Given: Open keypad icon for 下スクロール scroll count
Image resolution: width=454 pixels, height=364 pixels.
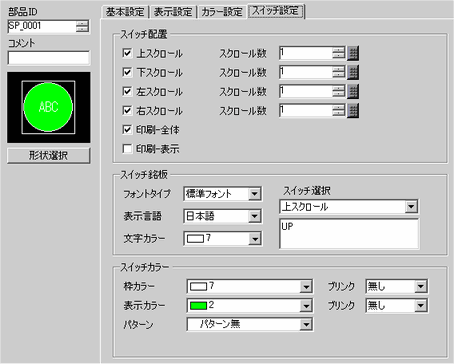Looking at the screenshot, I should [353, 72].
